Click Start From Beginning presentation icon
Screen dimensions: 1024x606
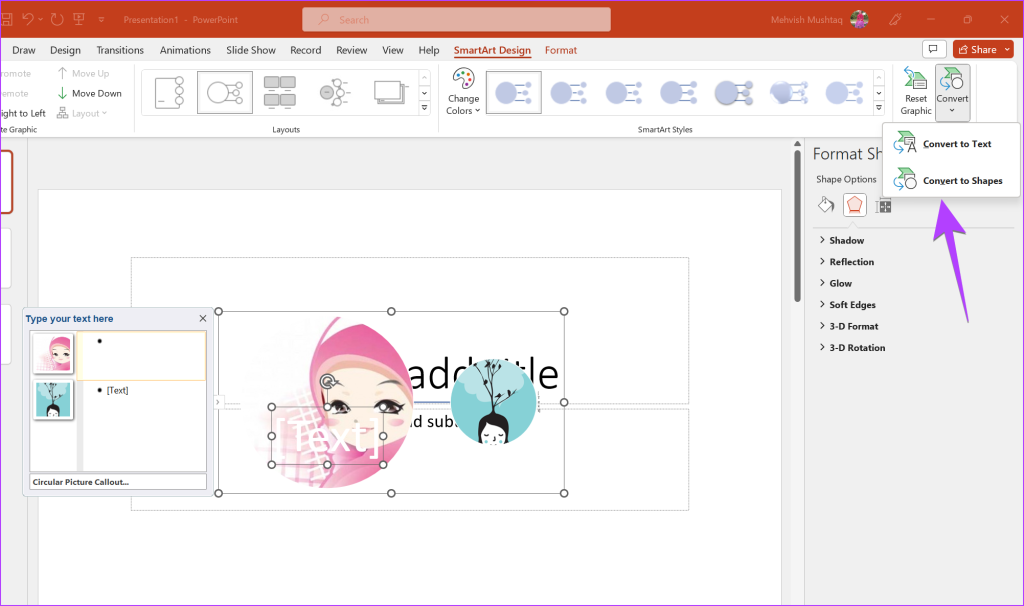coord(79,19)
